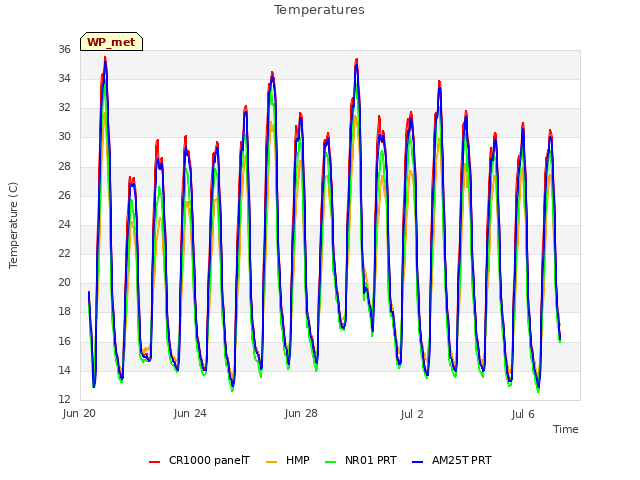Click the Temperatures chart title

[x=319, y=10]
